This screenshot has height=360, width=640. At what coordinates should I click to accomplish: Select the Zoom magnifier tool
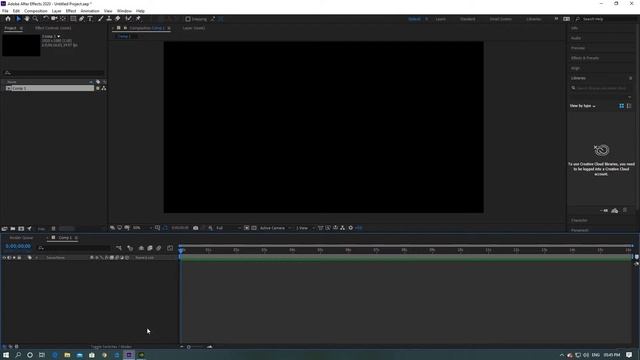tap(36, 19)
